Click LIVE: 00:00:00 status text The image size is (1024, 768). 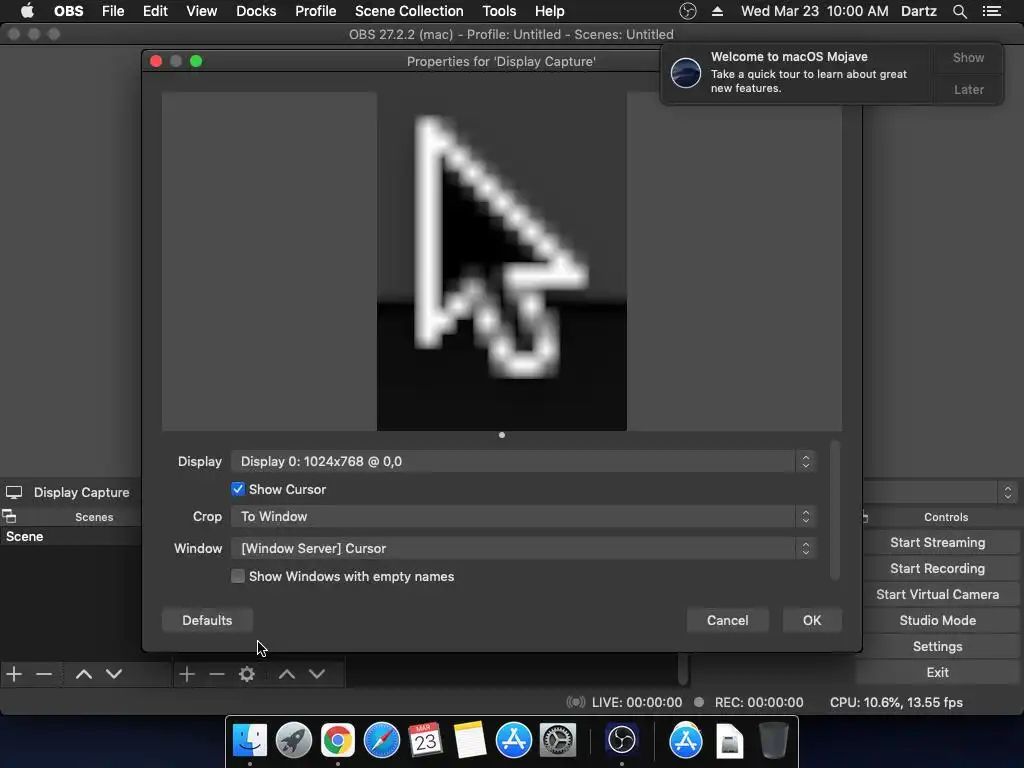pos(637,703)
